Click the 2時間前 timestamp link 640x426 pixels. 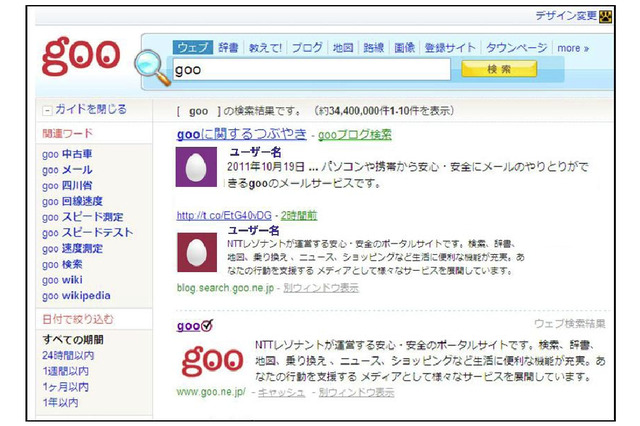pos(299,215)
